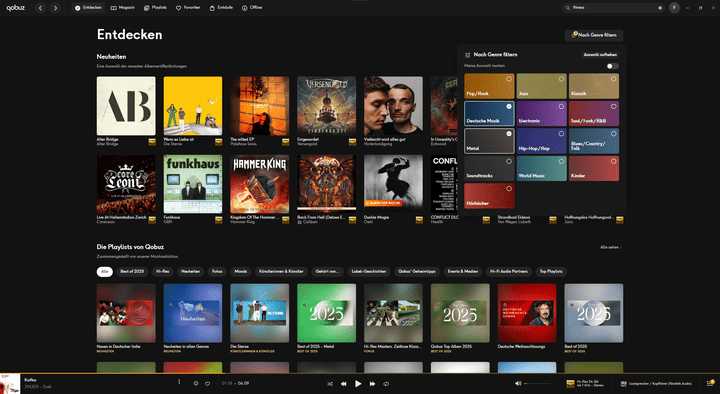Collapse the Nach Genre filtern dropdown
The image size is (720, 394).
pos(594,35)
